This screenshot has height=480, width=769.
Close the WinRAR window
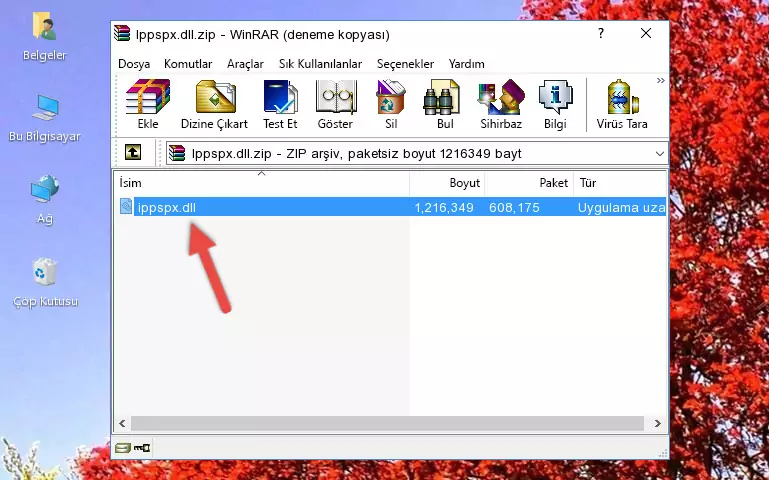tap(646, 33)
